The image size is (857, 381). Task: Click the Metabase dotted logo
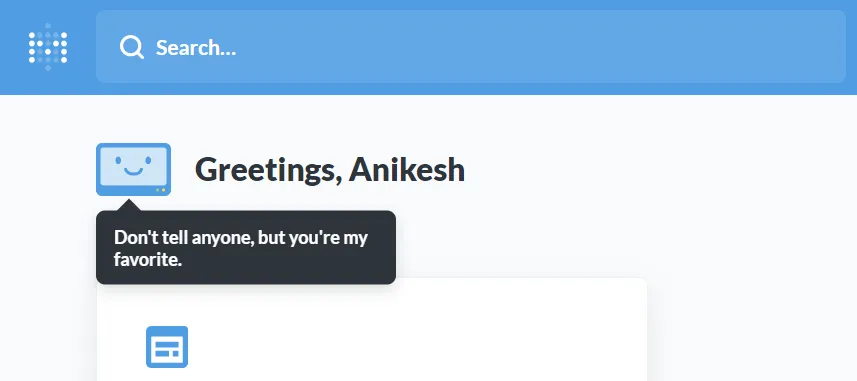(x=48, y=47)
